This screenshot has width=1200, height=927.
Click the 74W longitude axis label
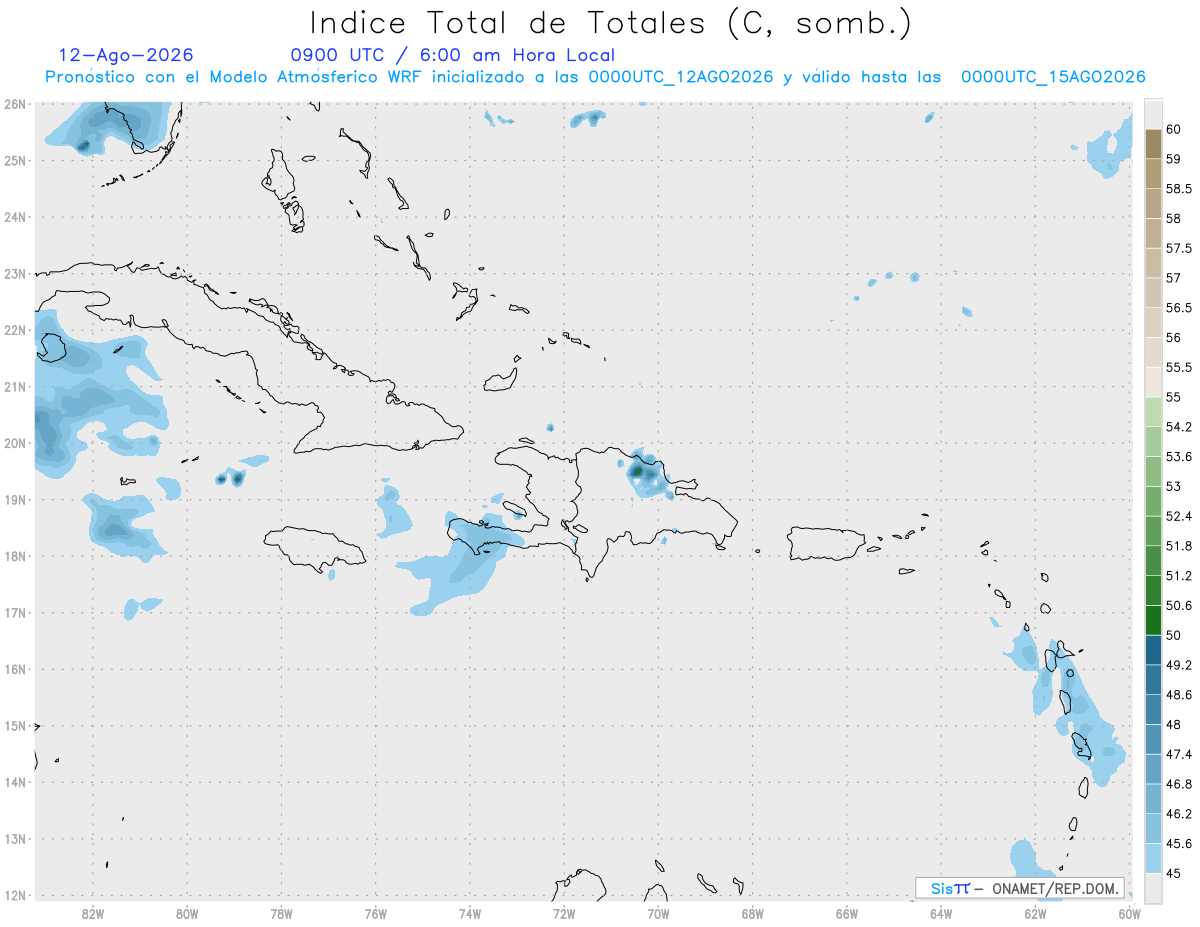coord(470,913)
